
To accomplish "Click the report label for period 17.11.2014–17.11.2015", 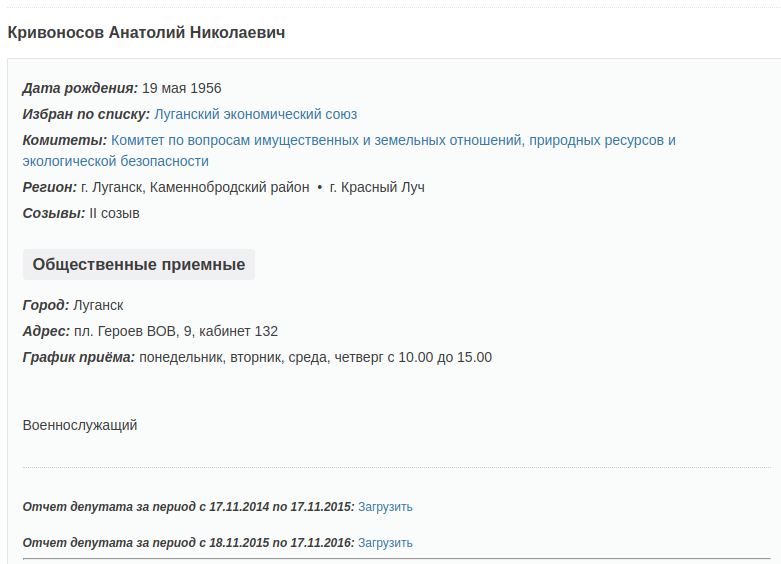I will coord(188,507).
